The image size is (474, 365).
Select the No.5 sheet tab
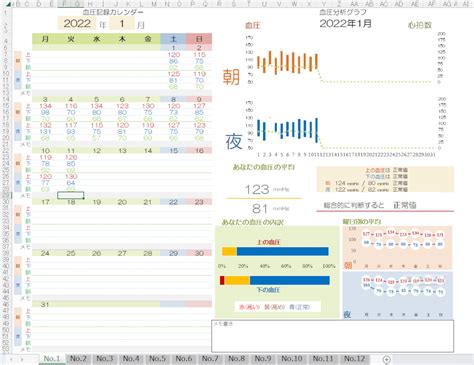pyautogui.click(x=157, y=359)
